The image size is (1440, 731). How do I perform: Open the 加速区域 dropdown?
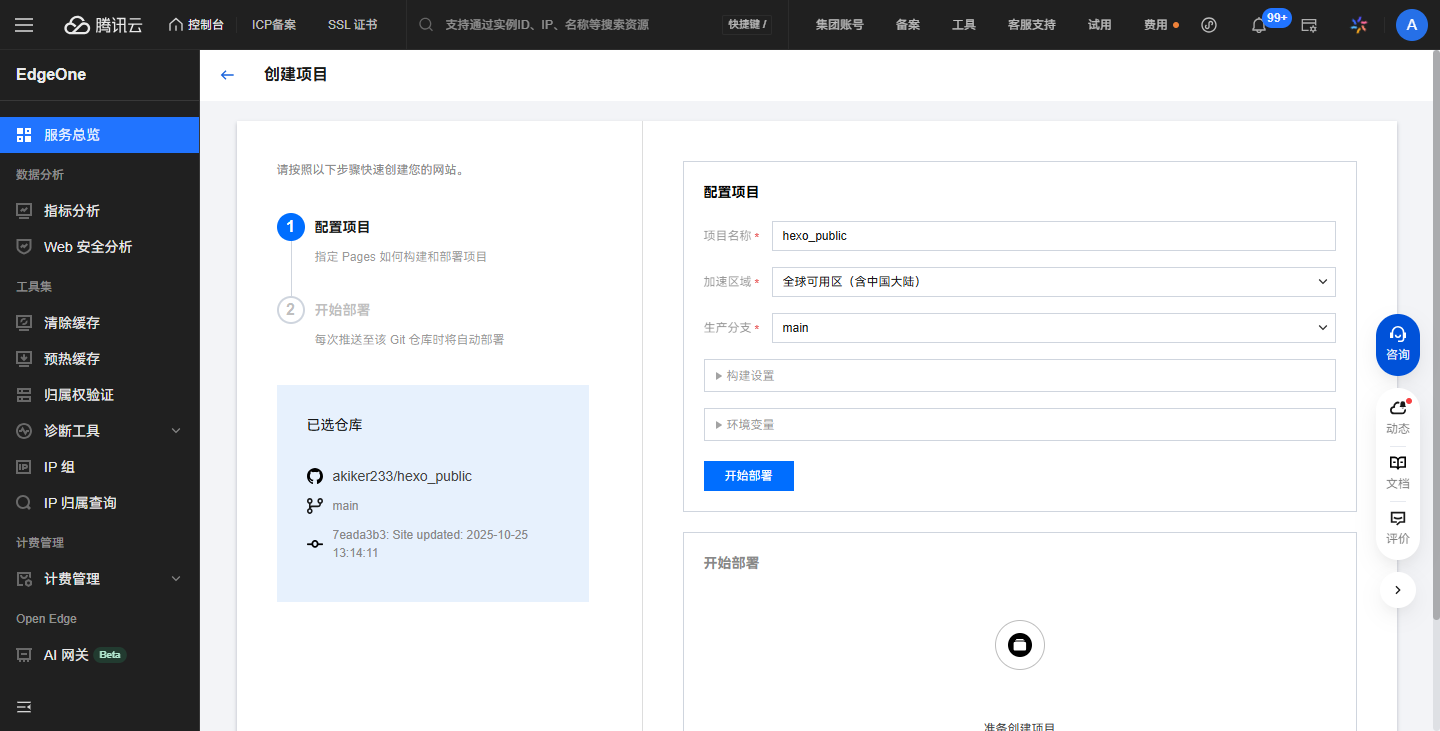1053,282
